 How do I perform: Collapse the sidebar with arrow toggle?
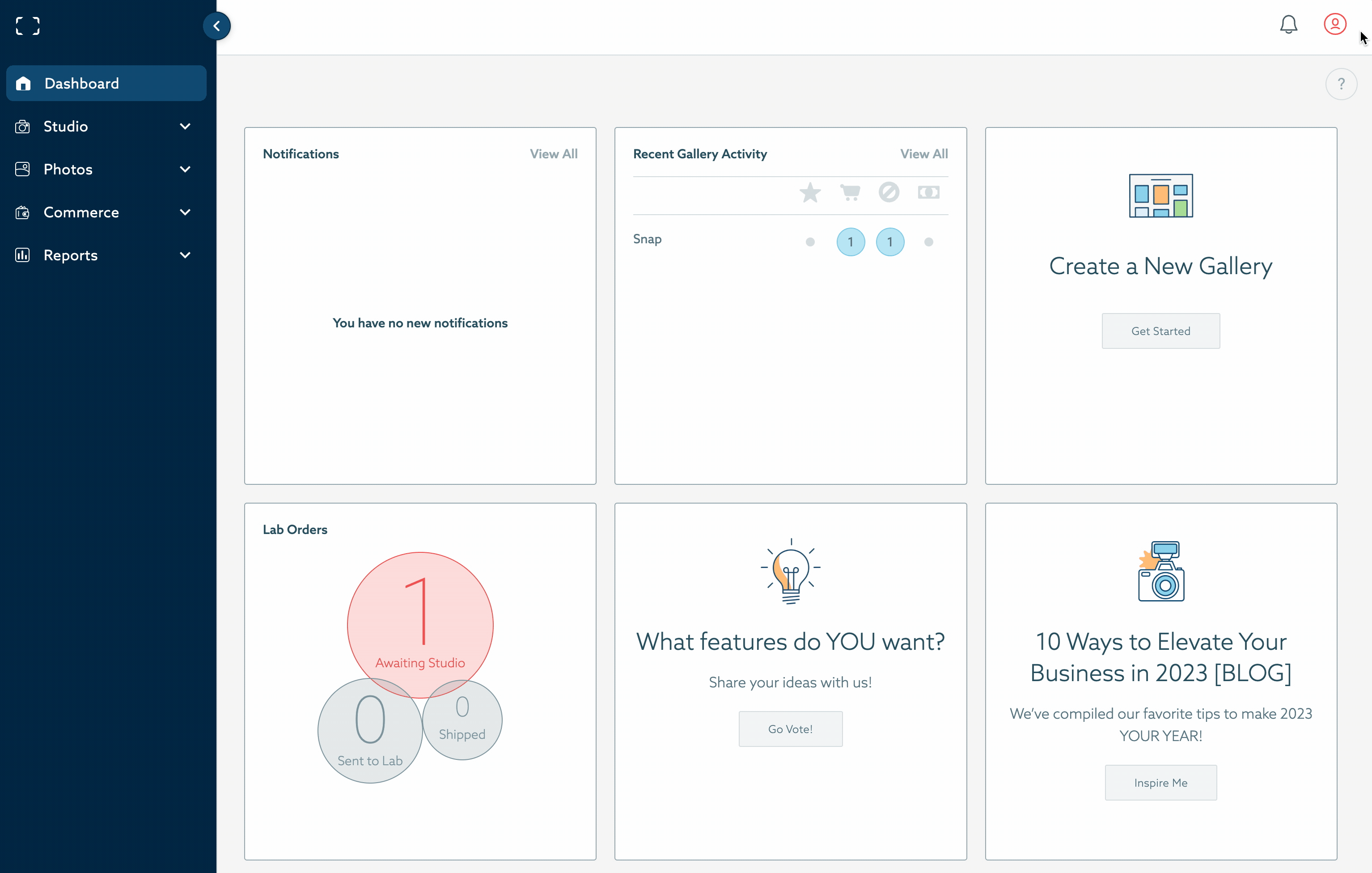216,25
